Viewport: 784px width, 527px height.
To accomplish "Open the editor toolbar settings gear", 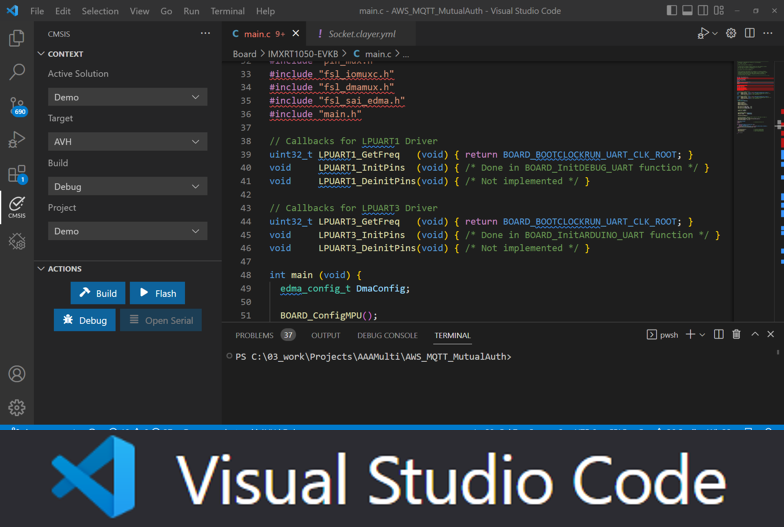I will tap(731, 34).
